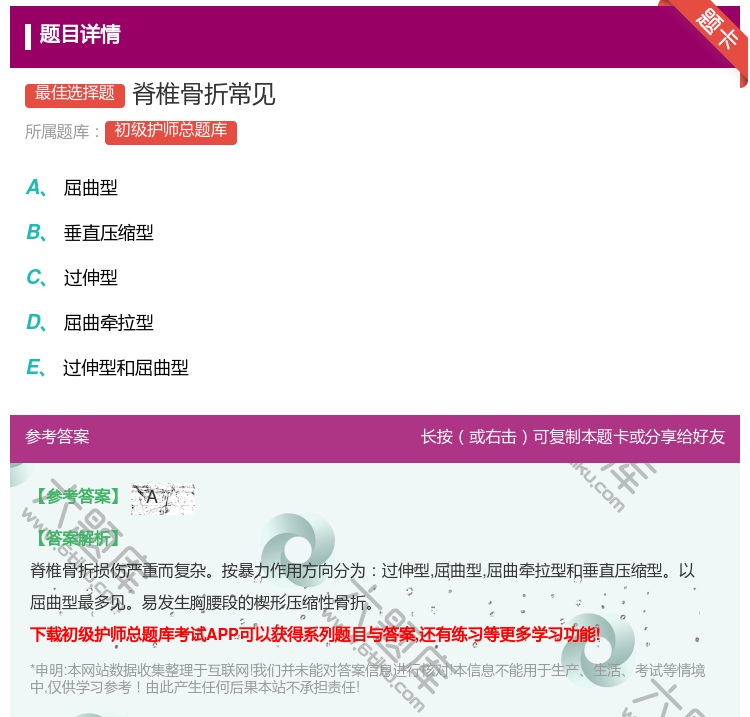
Task: Click the 【参考答案】 green label
Action: [x=79, y=497]
